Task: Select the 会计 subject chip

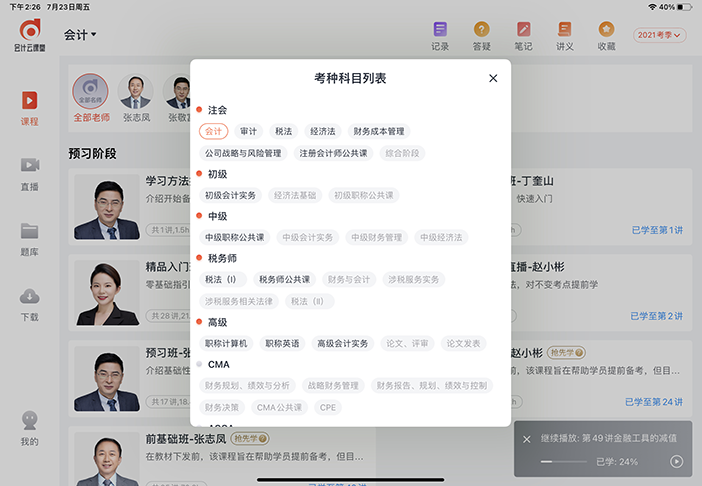Action: pyautogui.click(x=213, y=131)
